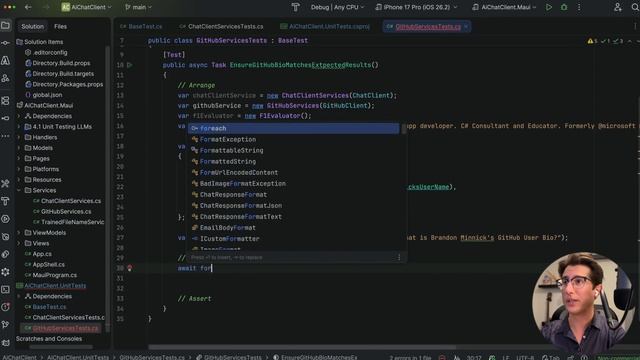
Task: Open completion popup options dots
Action: click(x=399, y=257)
